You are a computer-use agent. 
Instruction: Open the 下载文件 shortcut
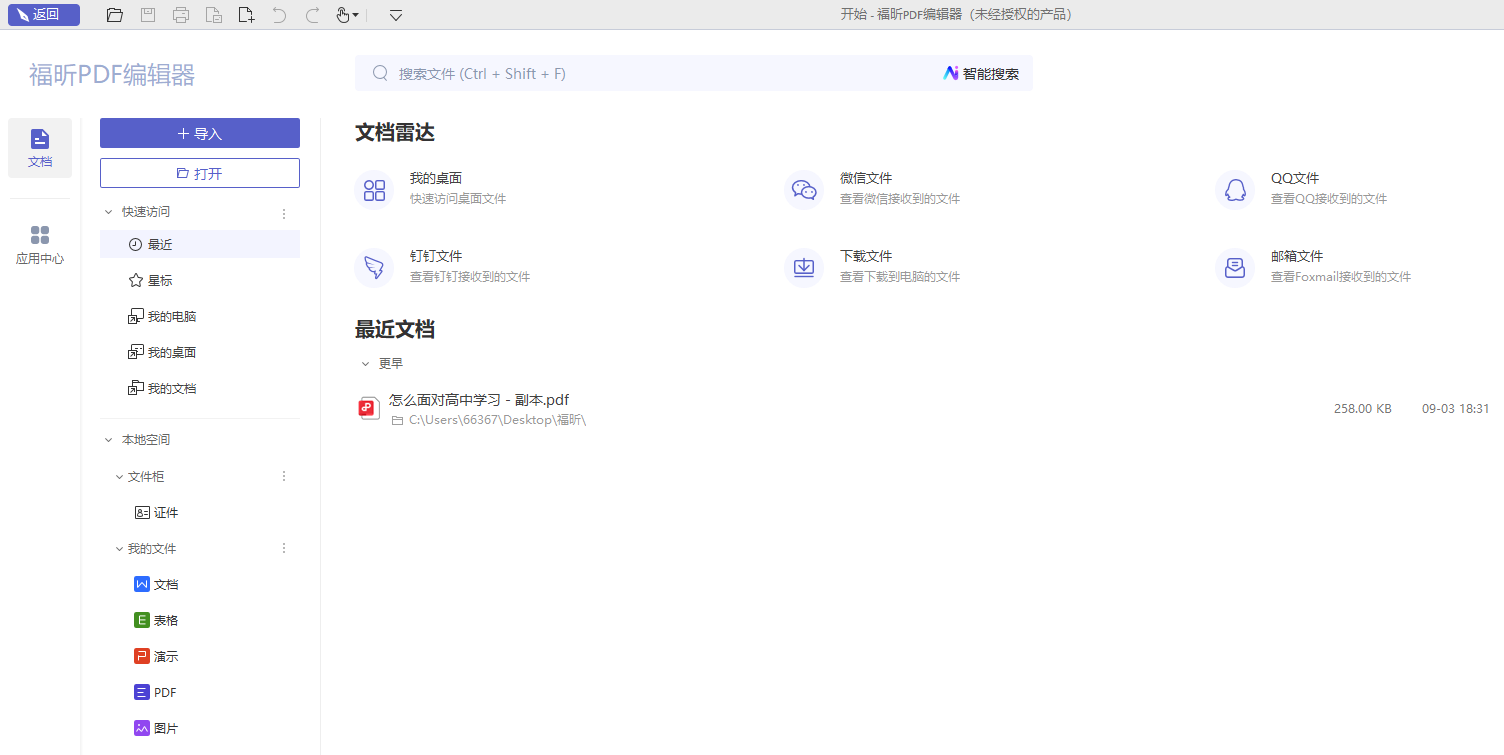(866, 266)
